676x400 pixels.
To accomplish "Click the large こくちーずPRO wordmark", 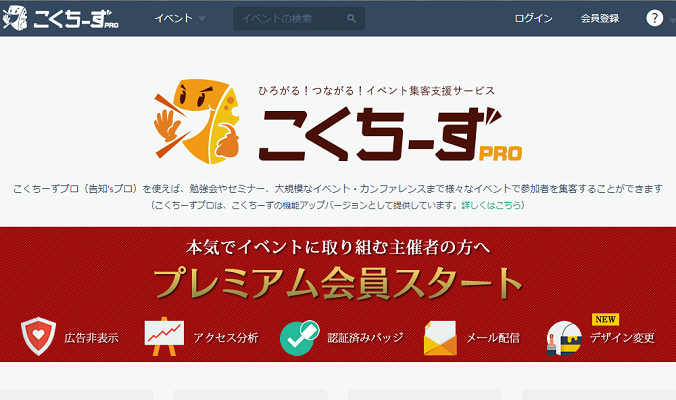I will (x=390, y=134).
